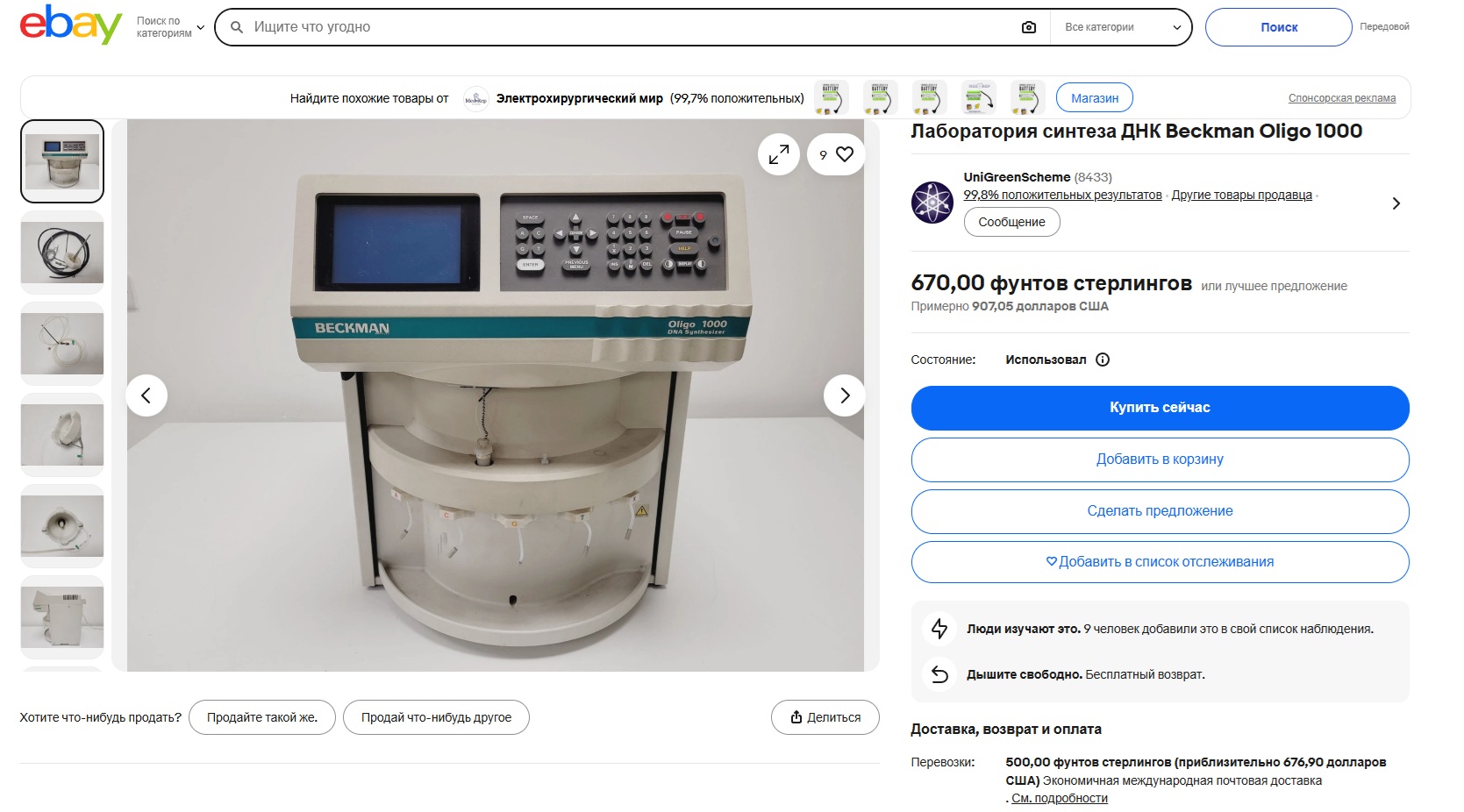Screen dimensions: 1464x812
Task: Open the sponsored store logo
Action: pyautogui.click(x=475, y=98)
